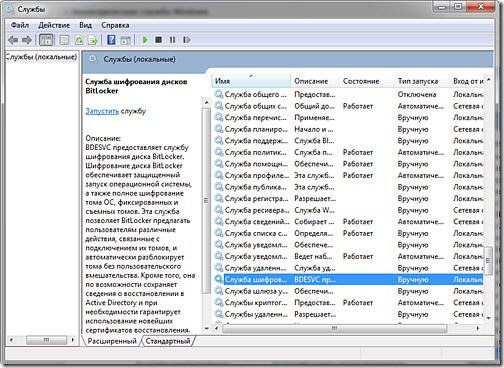Select the Служба профиле... row name

tap(257, 175)
